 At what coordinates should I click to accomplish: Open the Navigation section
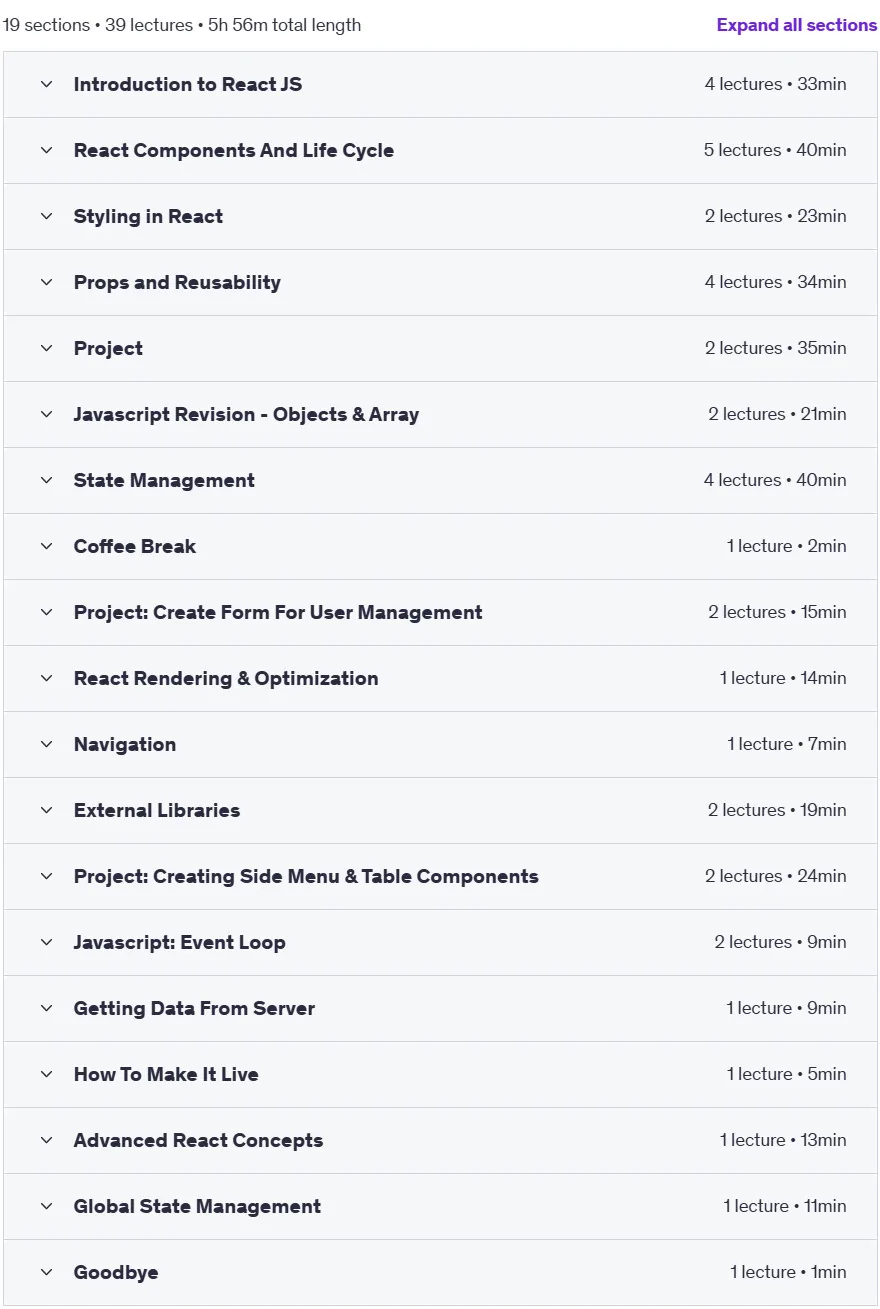click(x=440, y=744)
